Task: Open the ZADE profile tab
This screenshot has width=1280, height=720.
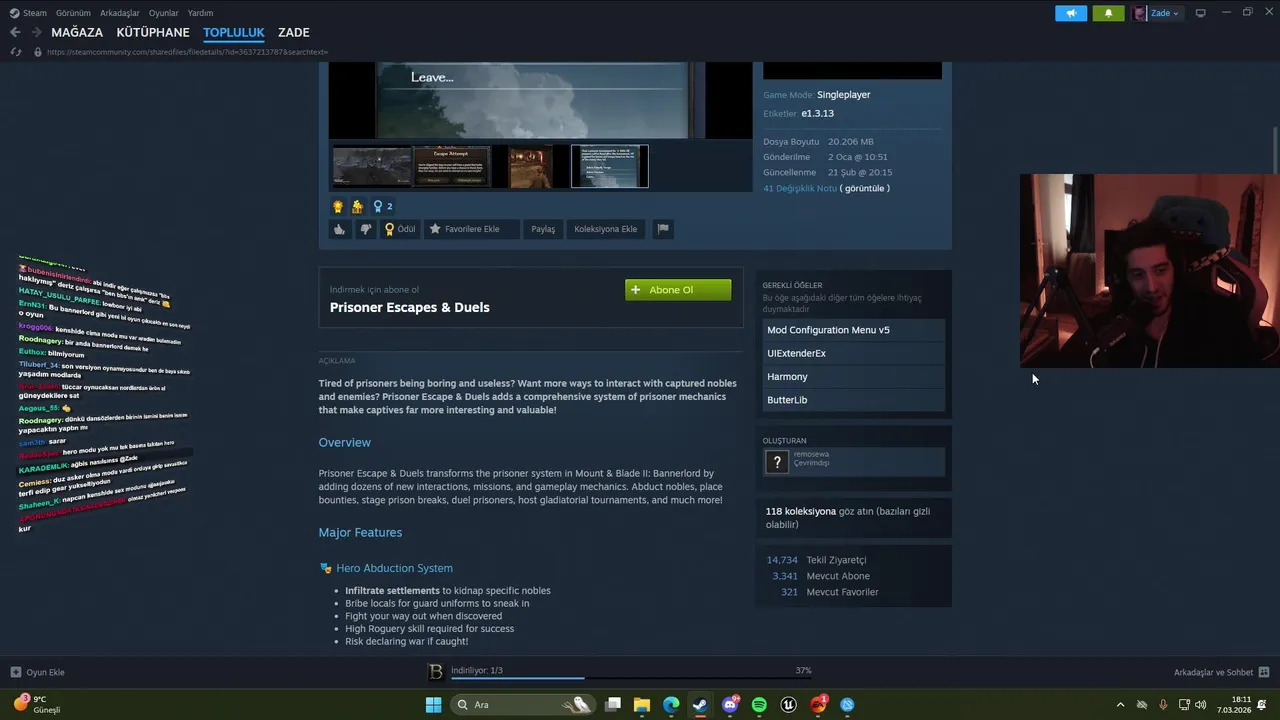Action: click(x=294, y=32)
